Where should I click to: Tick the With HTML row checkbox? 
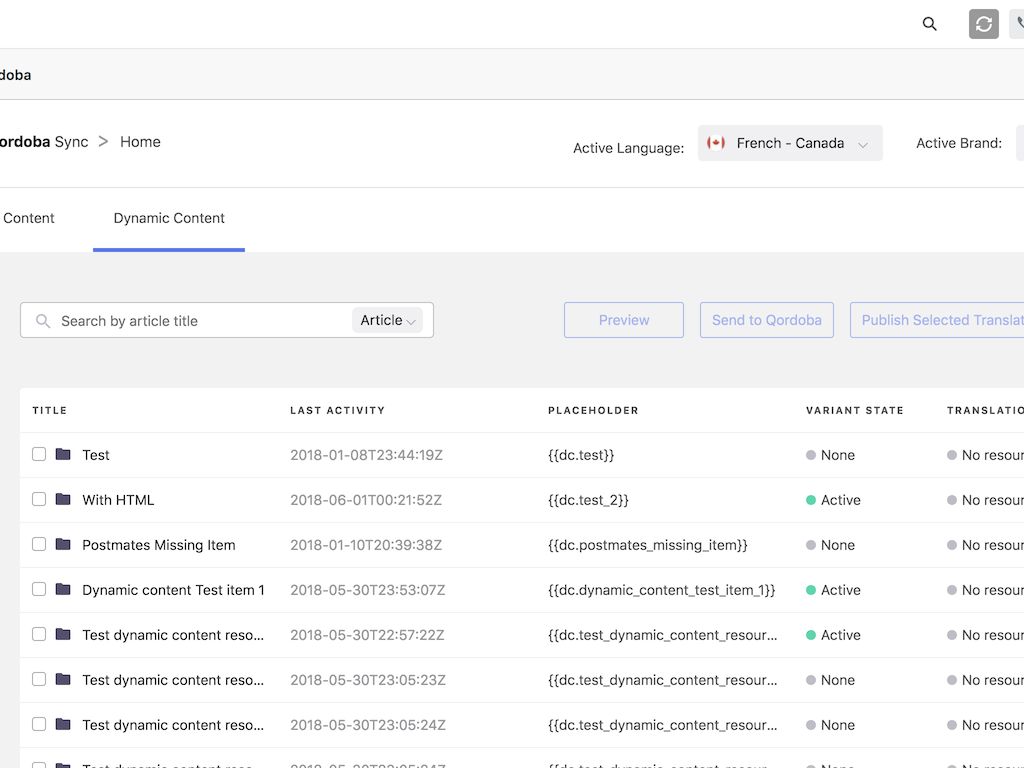click(39, 499)
